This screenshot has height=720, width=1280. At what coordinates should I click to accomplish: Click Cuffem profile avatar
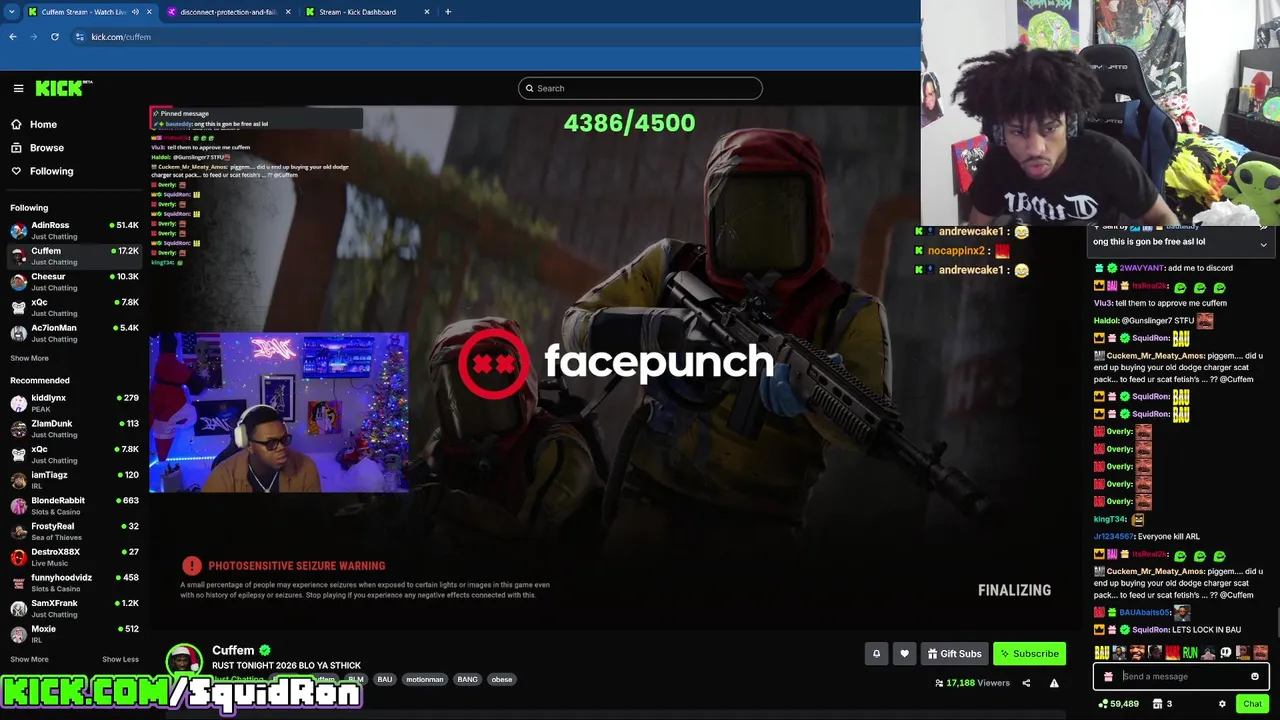tap(183, 661)
